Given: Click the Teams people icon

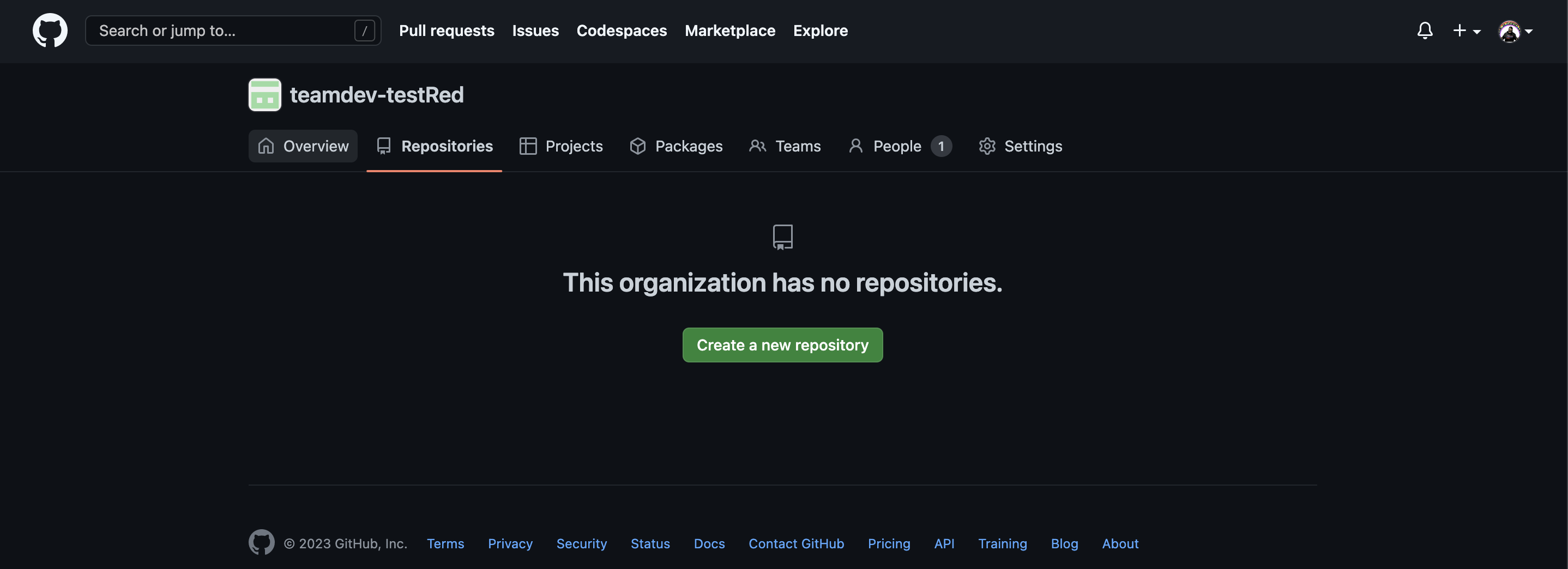Looking at the screenshot, I should point(757,146).
